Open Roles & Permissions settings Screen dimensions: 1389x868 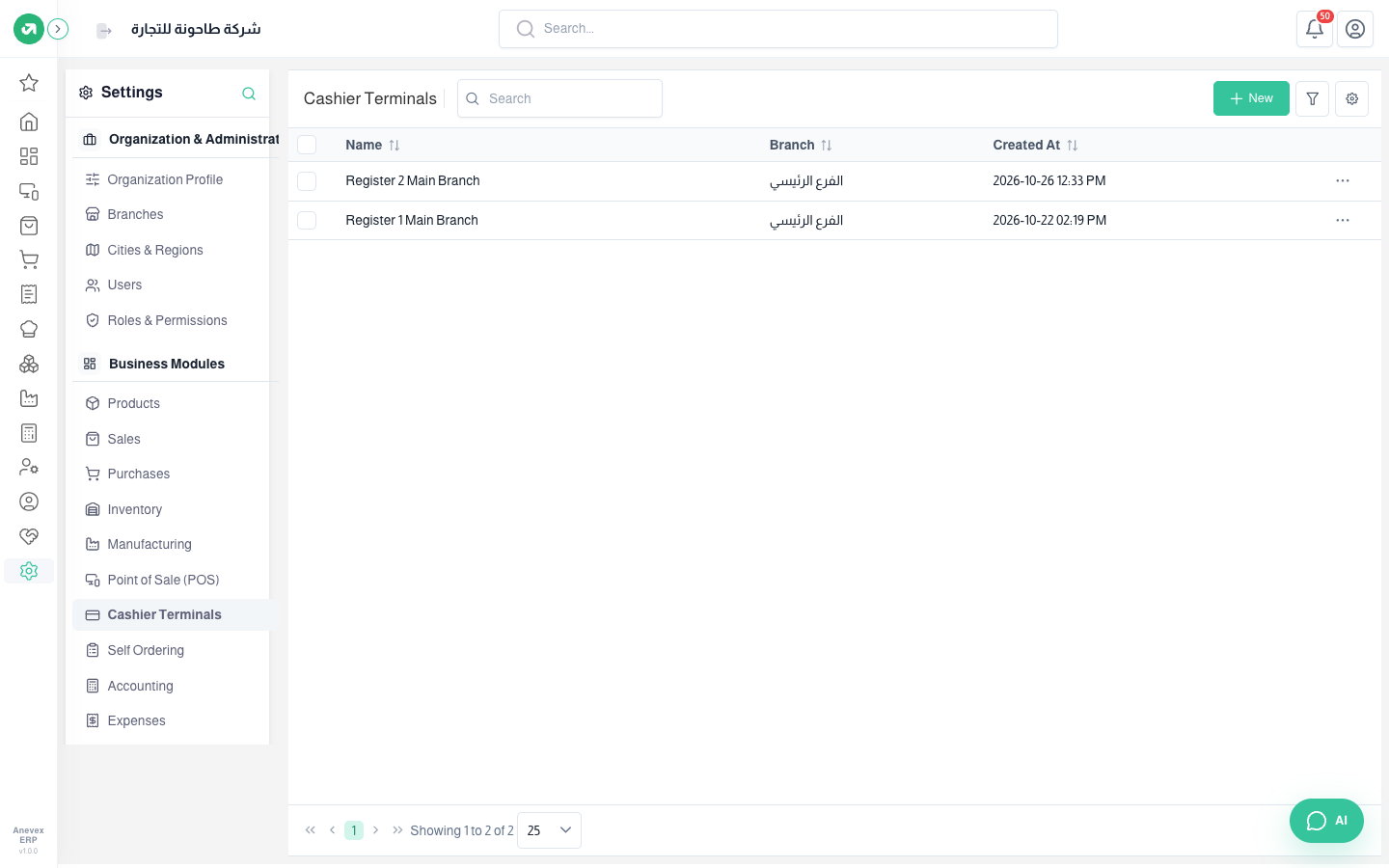167,320
